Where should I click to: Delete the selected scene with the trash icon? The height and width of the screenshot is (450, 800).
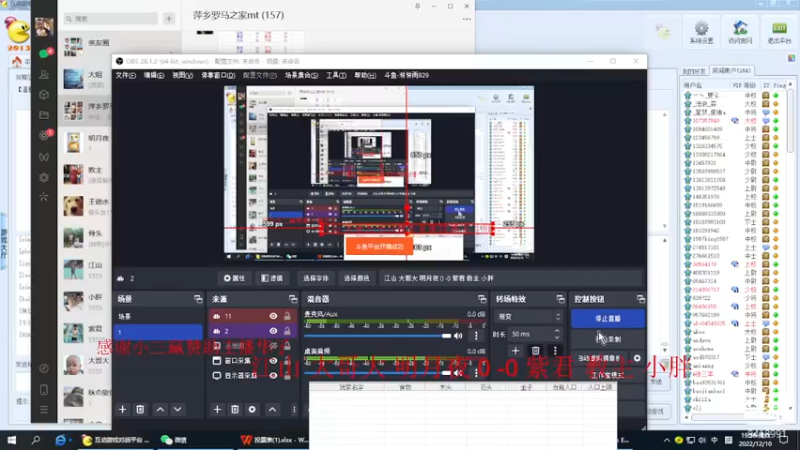[140, 409]
